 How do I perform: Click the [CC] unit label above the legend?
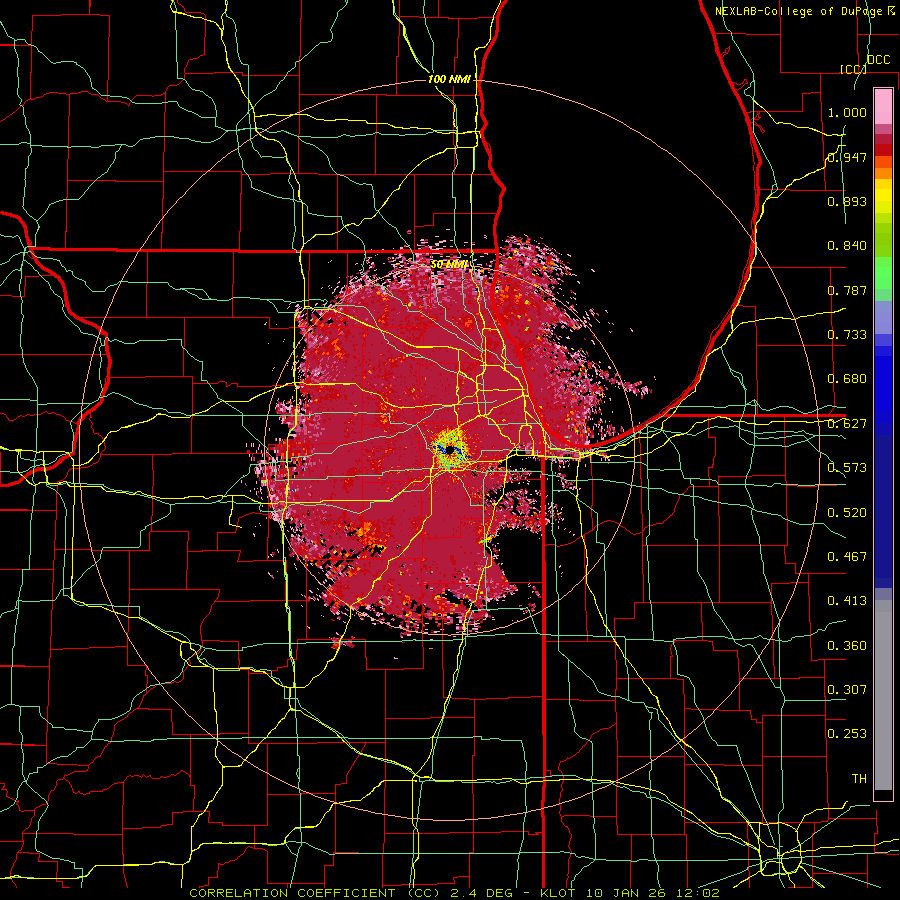(853, 69)
